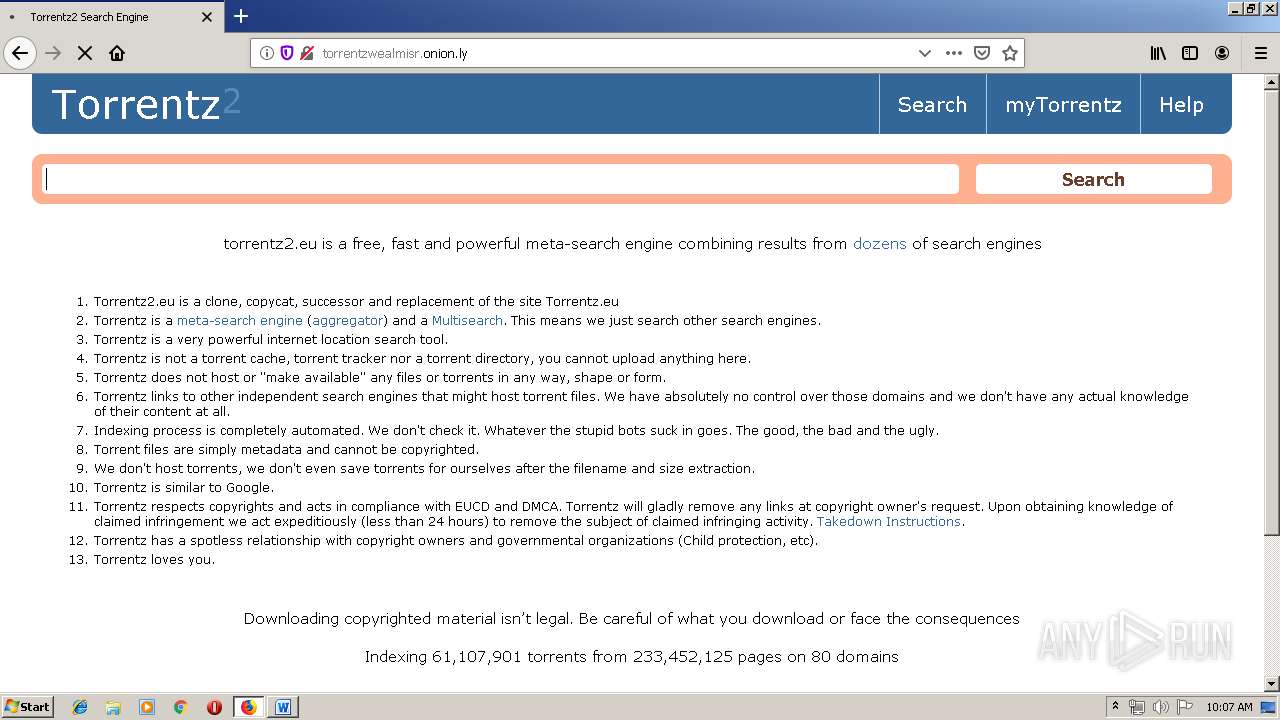Click the Torrentz2 logo
Image resolution: width=1280 pixels, height=720 pixels.
pyautogui.click(x=146, y=104)
